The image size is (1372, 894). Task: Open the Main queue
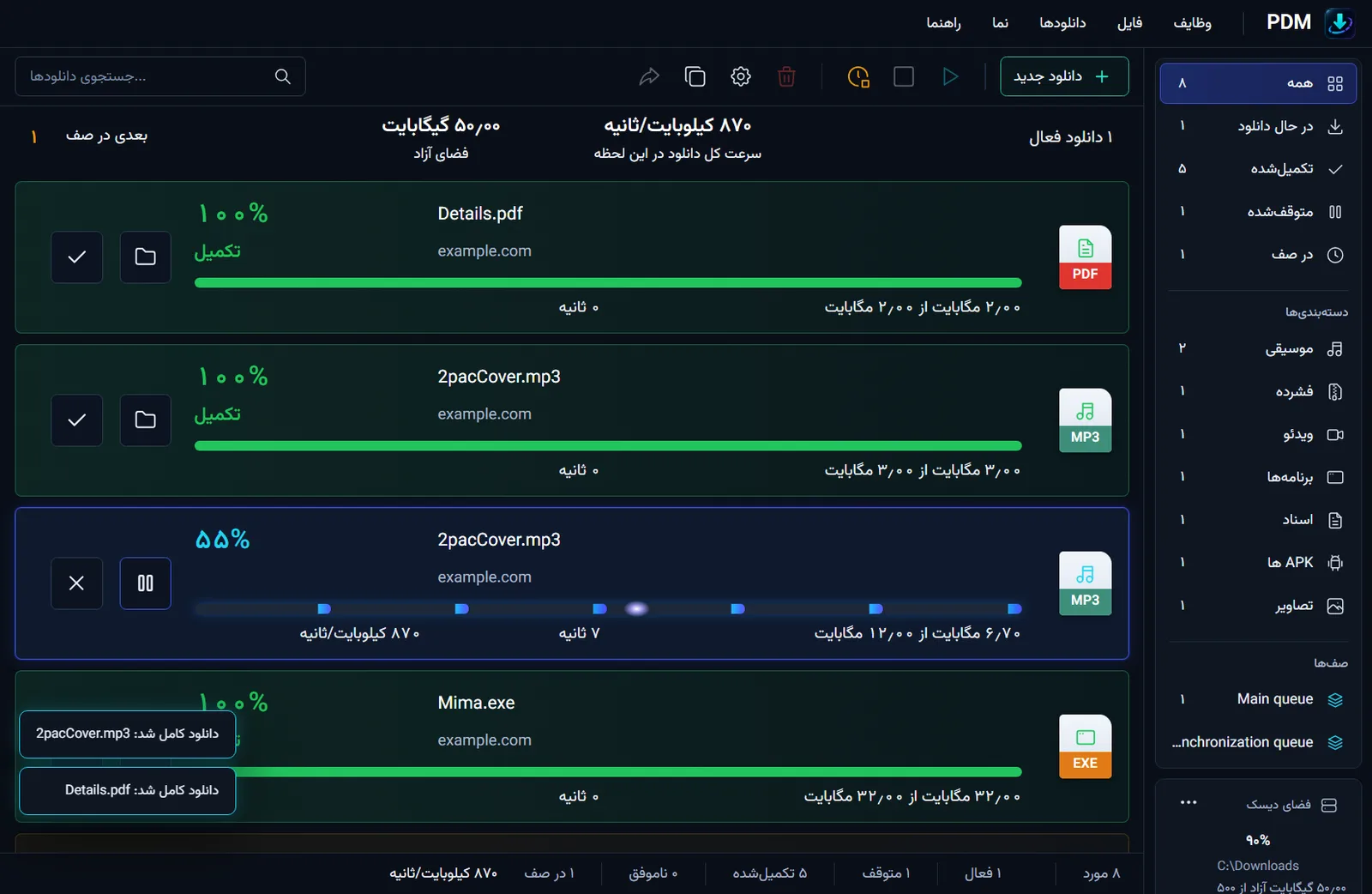(1258, 699)
